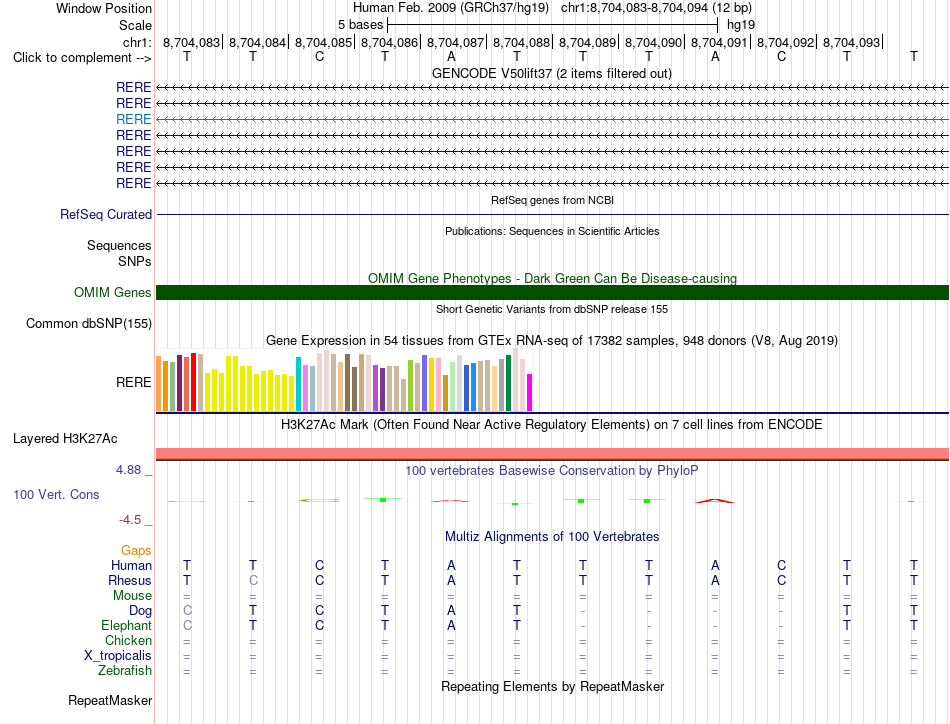
Task: Click the Rhesus species row label
Action: (x=130, y=580)
